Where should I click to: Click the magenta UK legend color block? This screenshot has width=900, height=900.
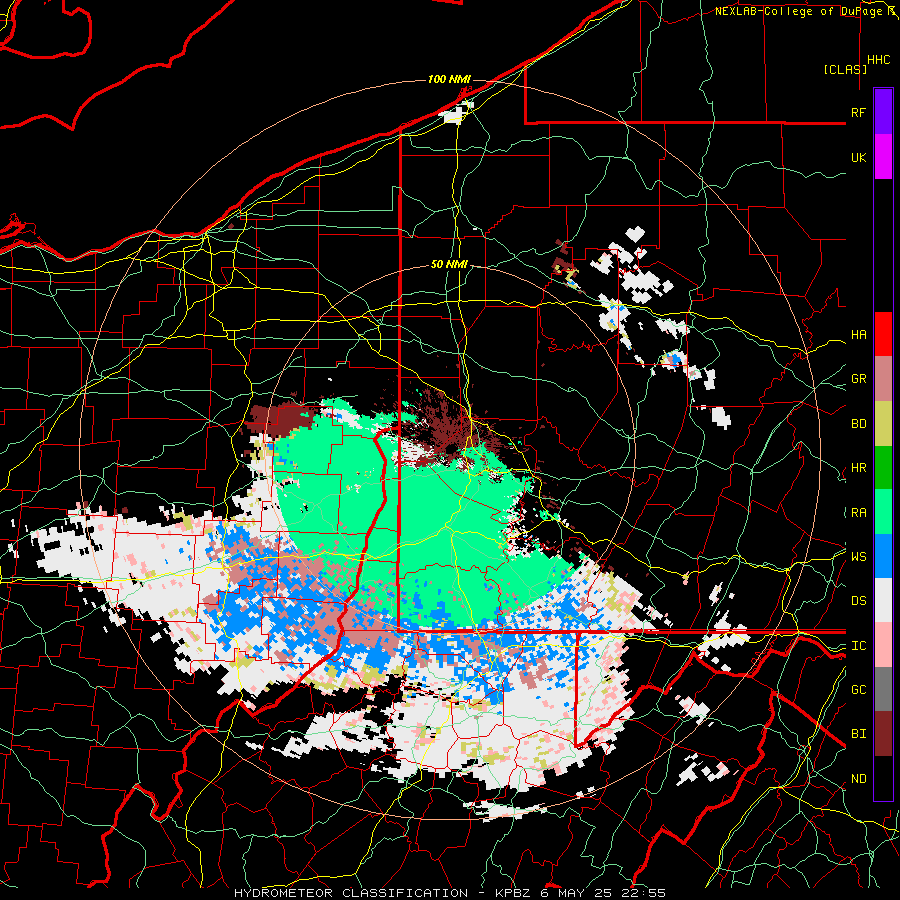click(883, 157)
